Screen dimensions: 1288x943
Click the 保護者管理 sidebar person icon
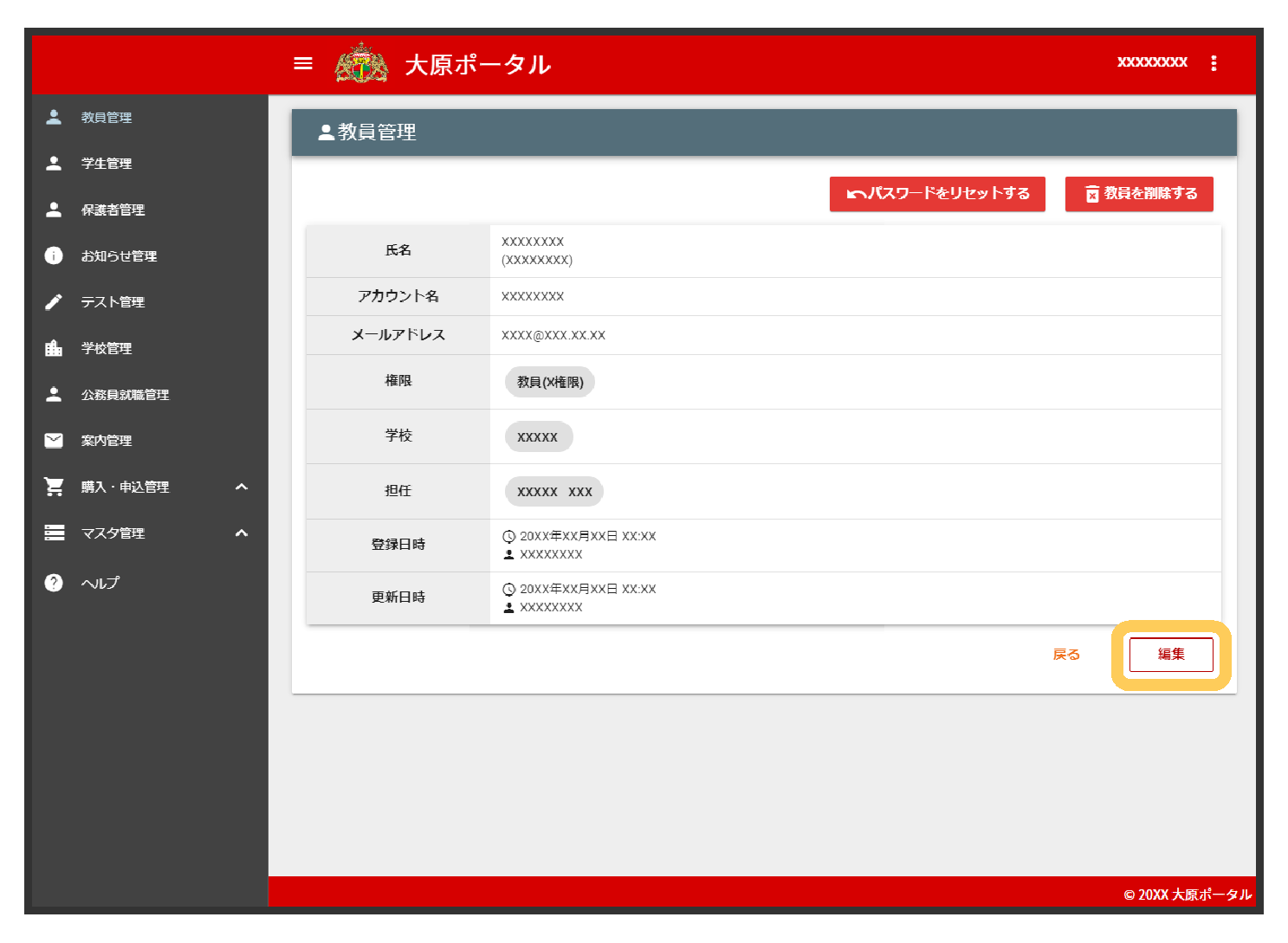tap(54, 210)
